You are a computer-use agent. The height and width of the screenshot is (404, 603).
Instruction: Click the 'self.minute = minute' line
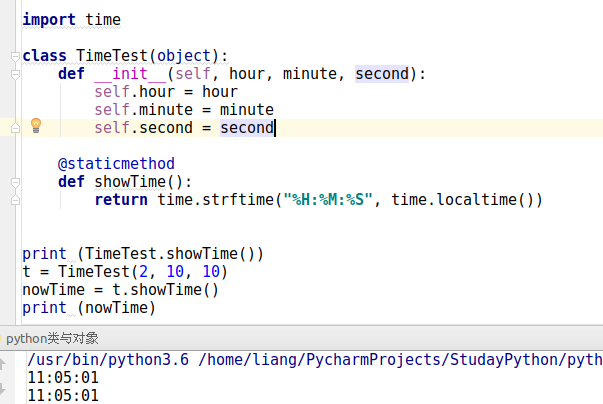tap(184, 110)
